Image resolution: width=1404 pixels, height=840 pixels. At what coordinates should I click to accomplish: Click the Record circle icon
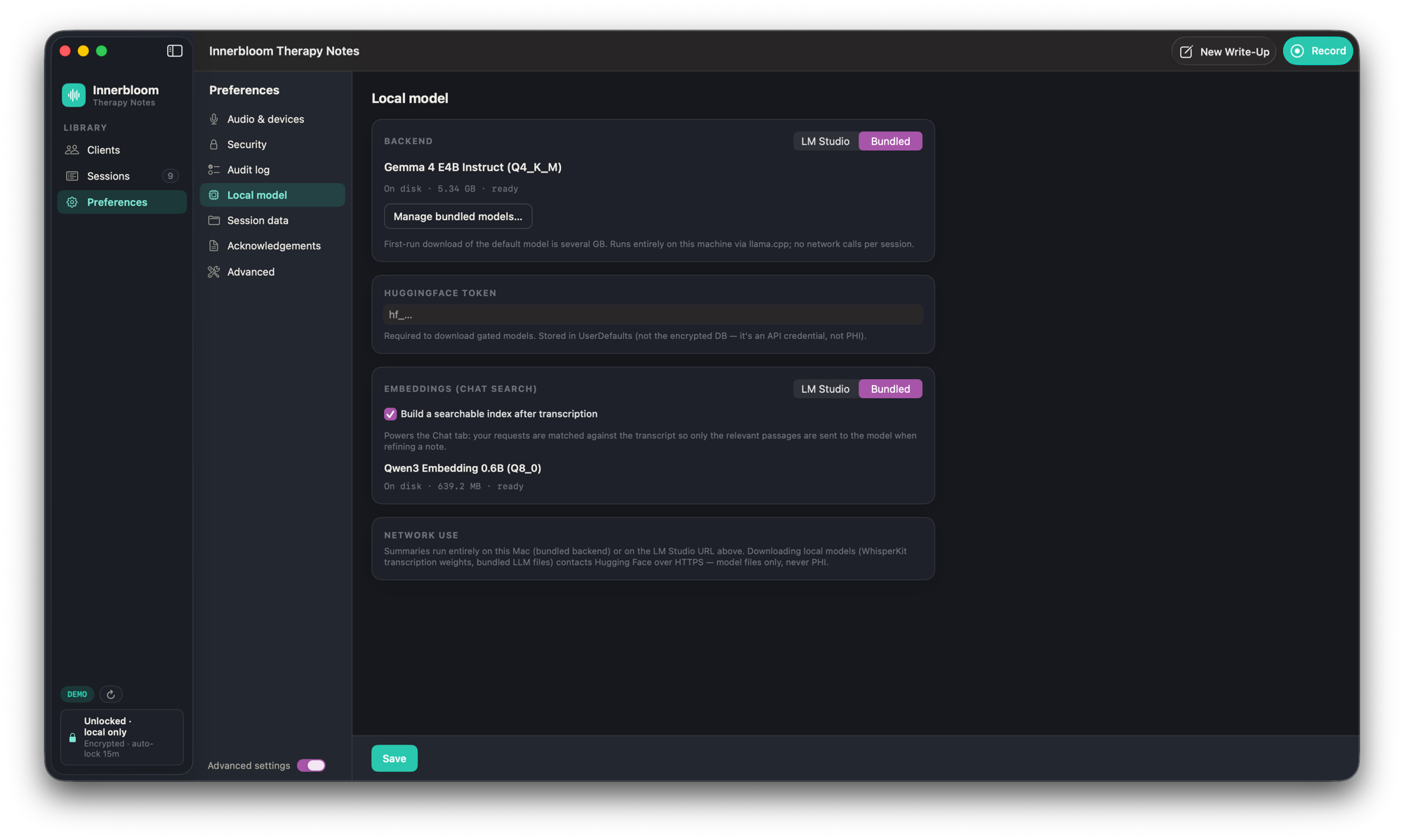tap(1297, 51)
